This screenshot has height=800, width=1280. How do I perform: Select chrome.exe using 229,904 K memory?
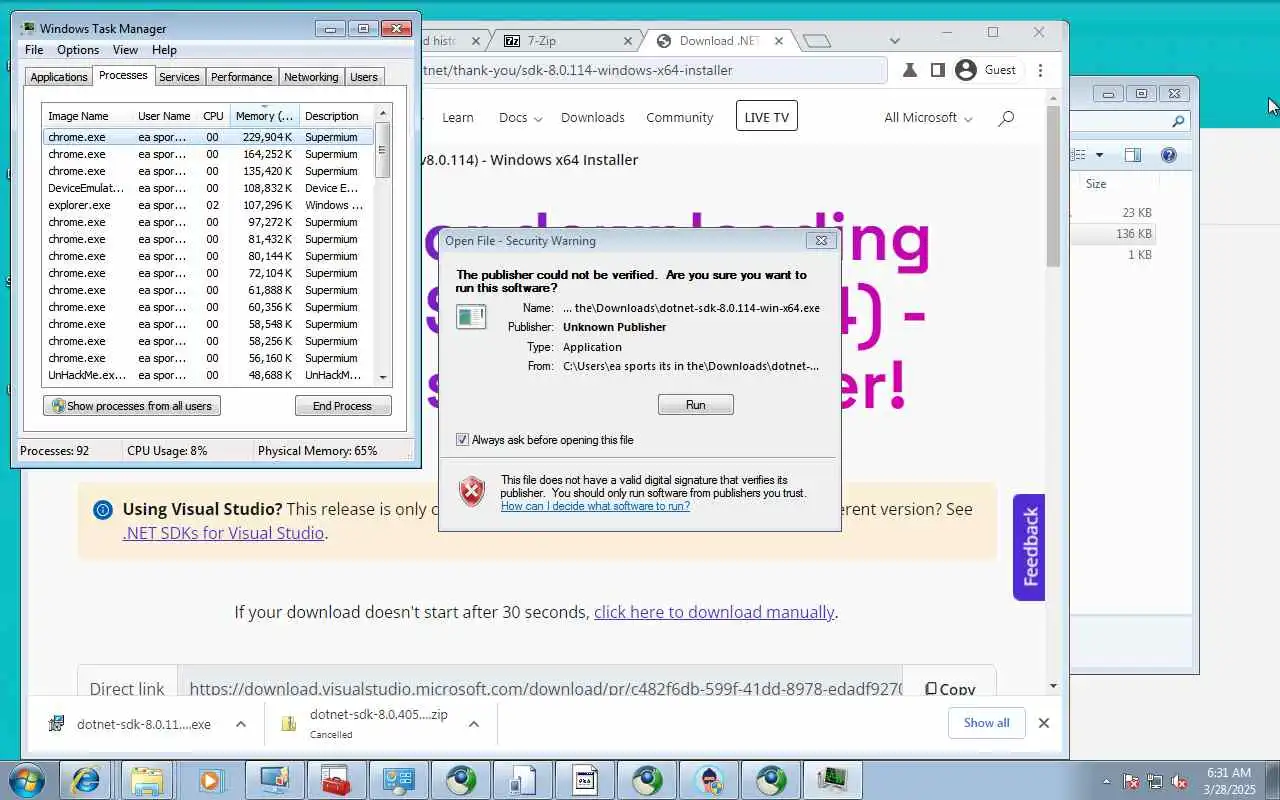[208, 137]
